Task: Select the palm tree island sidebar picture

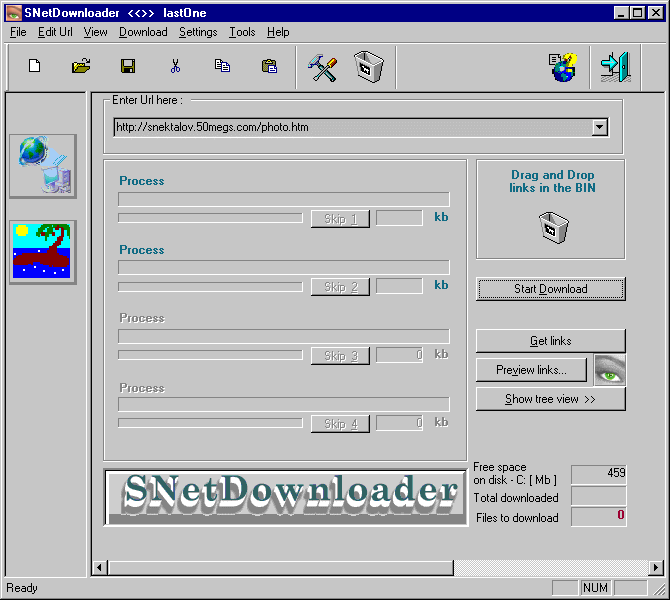Action: tap(42, 251)
